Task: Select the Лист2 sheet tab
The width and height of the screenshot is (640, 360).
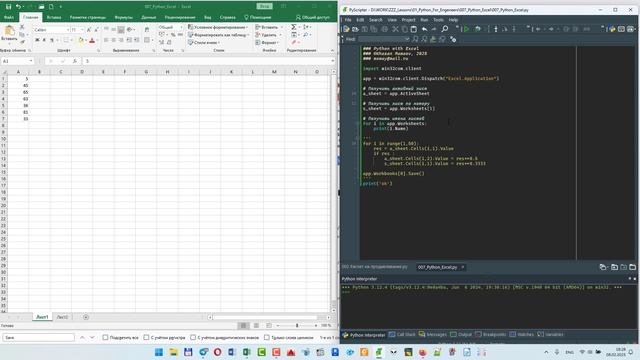Action: coord(62,317)
